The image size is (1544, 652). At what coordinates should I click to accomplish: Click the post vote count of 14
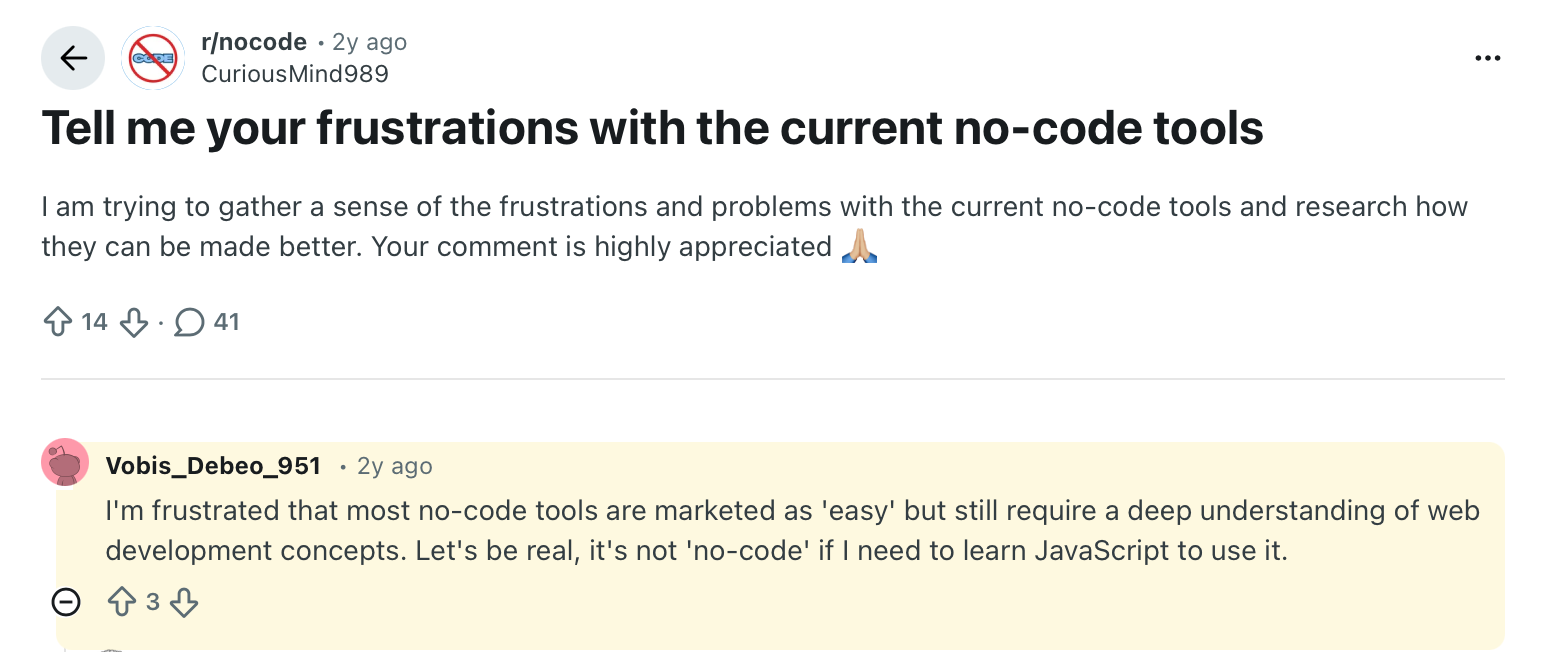click(x=94, y=322)
